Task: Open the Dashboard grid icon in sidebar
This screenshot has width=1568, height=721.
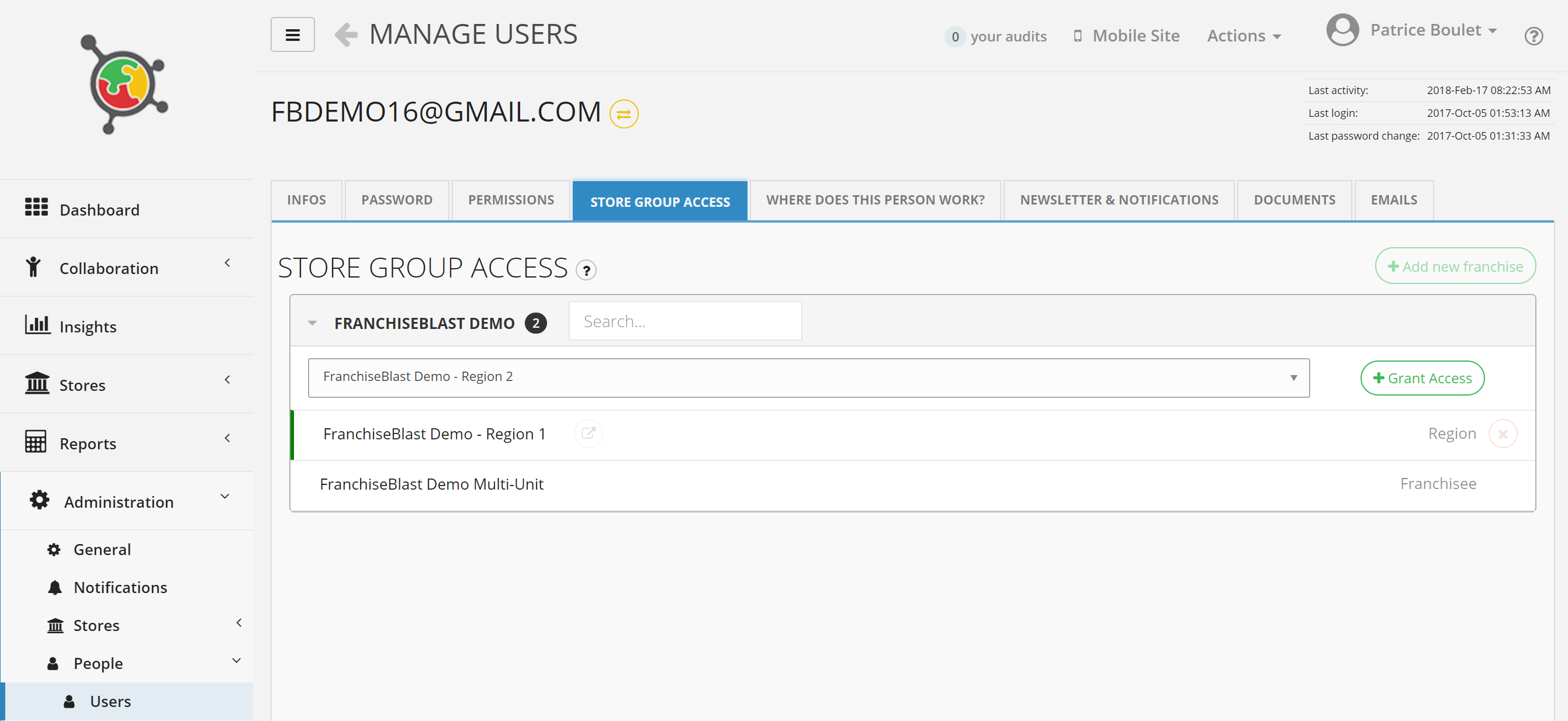Action: pos(36,207)
